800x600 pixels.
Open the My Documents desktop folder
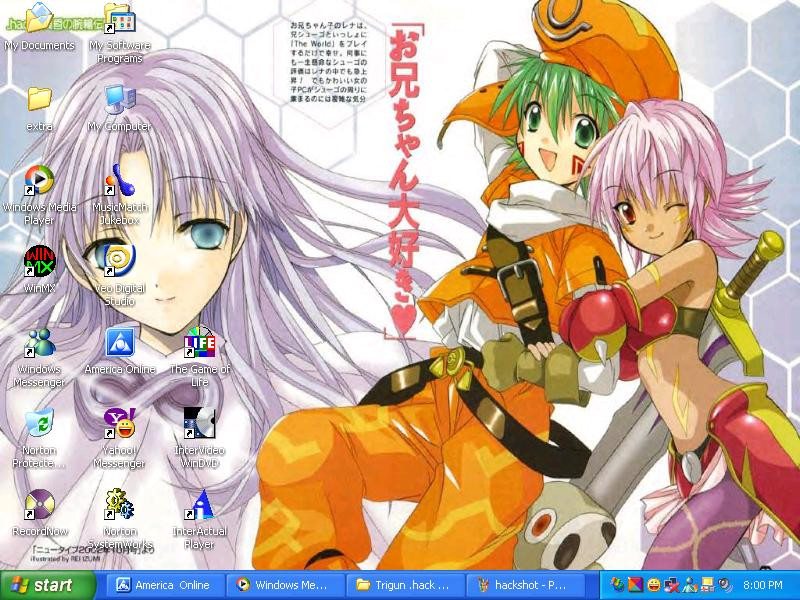39,27
